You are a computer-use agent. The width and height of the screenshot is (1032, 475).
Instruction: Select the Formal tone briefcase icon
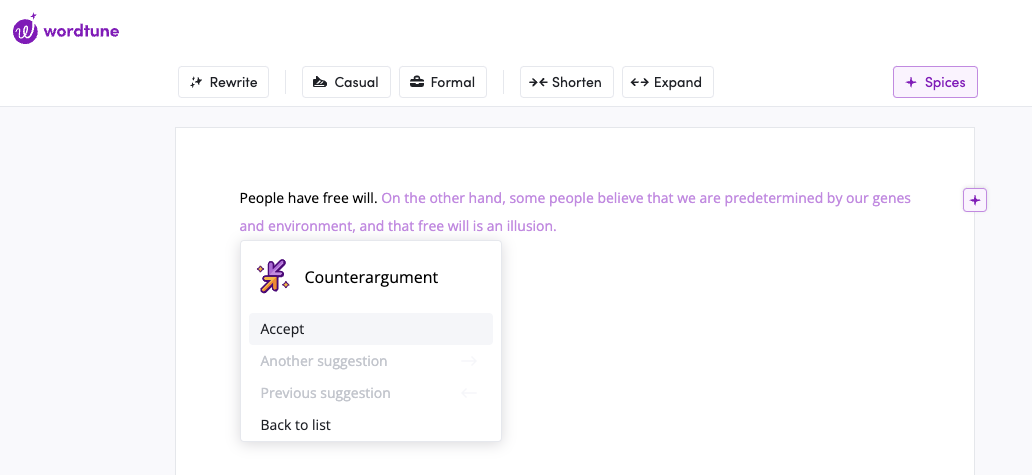[x=417, y=82]
